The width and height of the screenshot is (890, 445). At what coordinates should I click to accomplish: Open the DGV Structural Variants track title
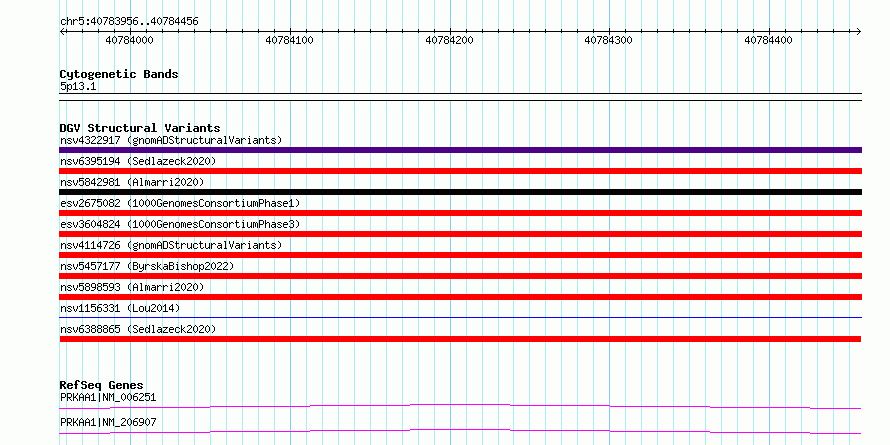[140, 128]
